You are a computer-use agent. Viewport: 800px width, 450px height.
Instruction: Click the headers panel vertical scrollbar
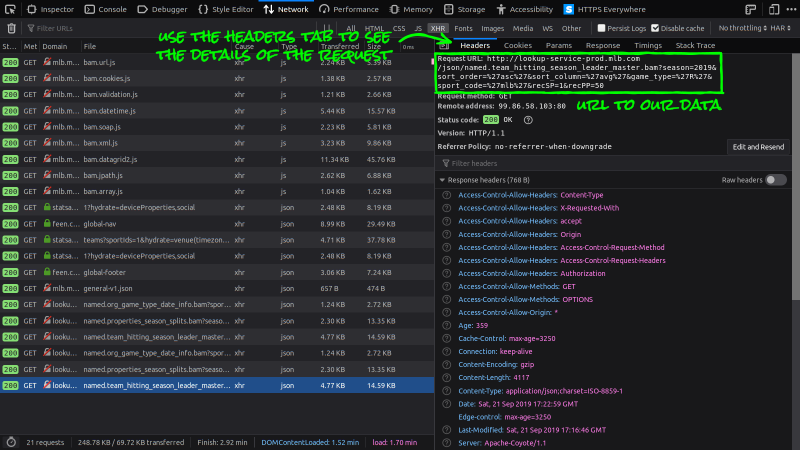click(x=795, y=176)
